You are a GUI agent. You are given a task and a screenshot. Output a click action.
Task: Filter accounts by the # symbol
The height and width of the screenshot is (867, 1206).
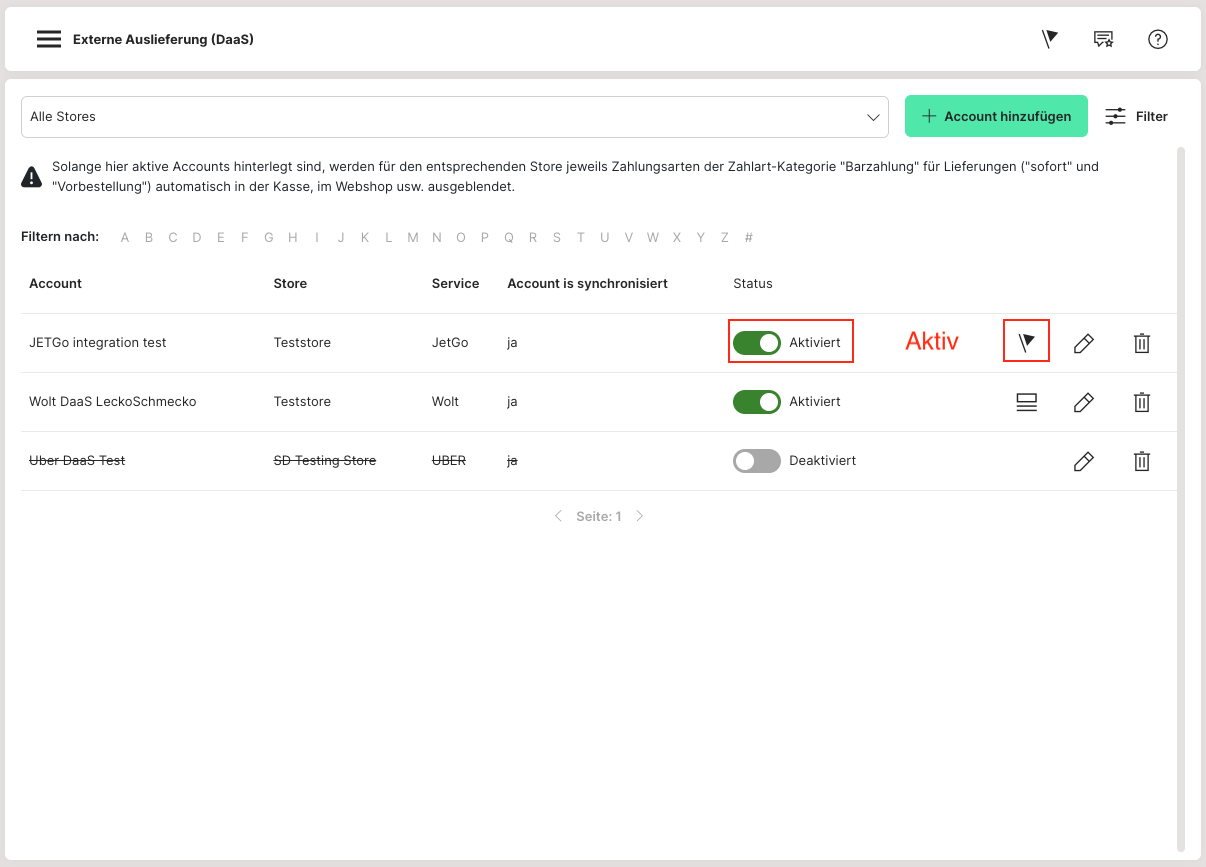point(749,238)
